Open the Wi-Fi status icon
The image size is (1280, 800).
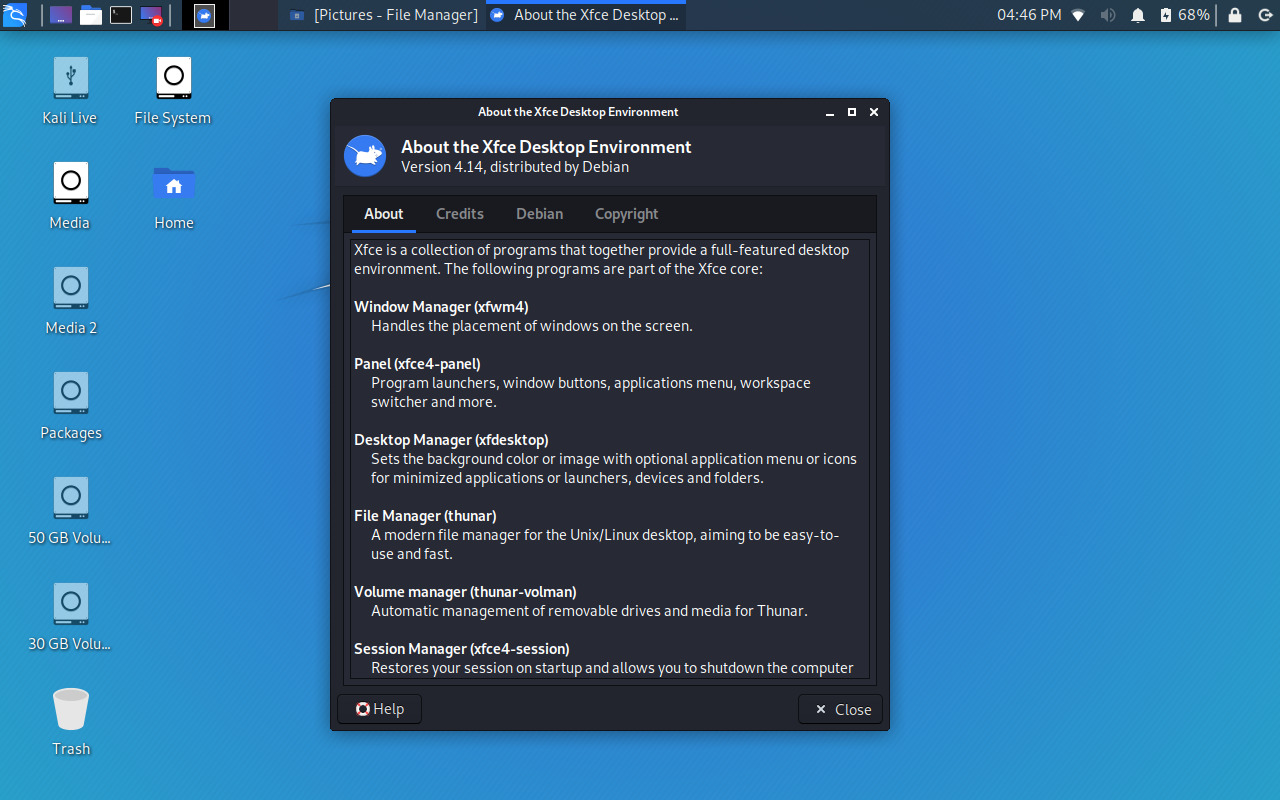pos(1078,15)
